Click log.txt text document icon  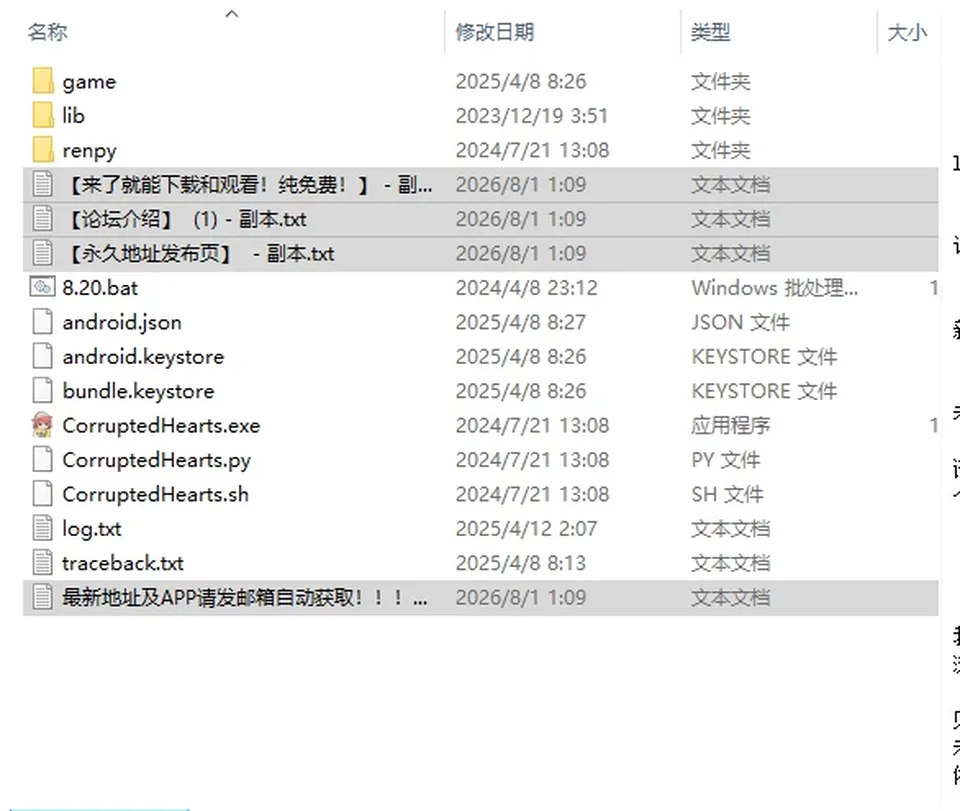[x=42, y=528]
